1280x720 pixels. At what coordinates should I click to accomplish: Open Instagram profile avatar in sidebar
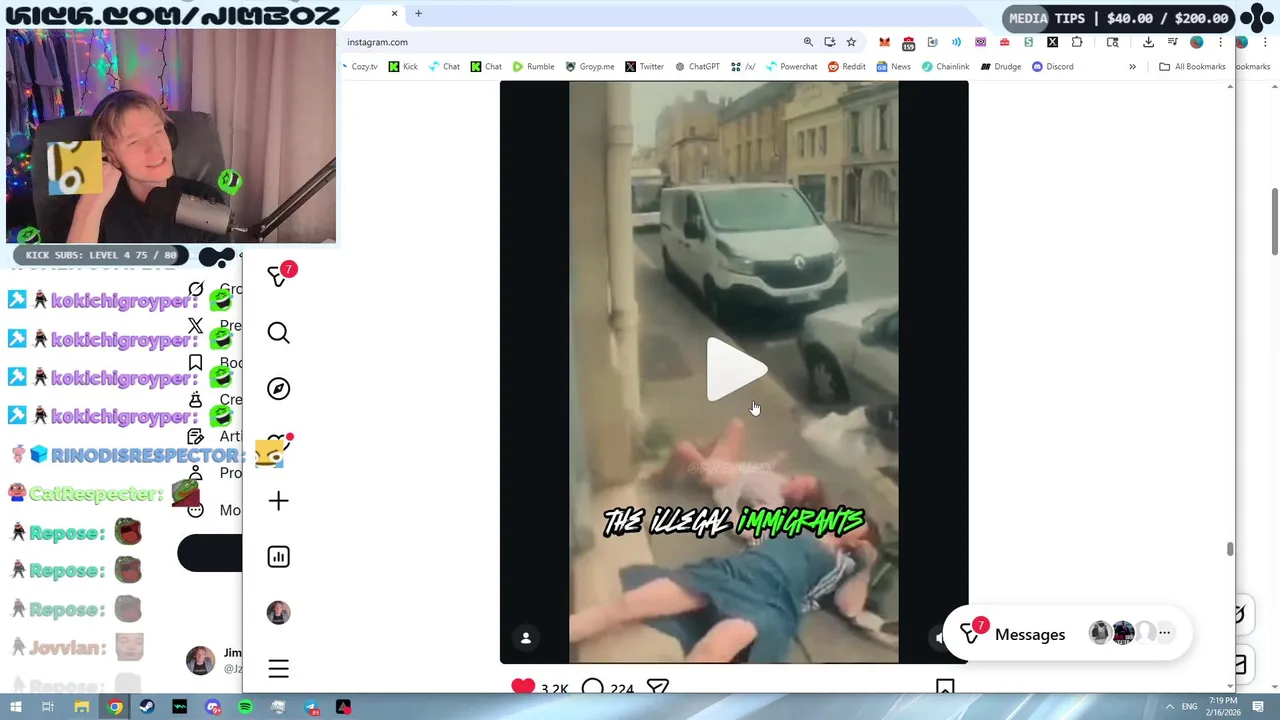pyautogui.click(x=279, y=613)
